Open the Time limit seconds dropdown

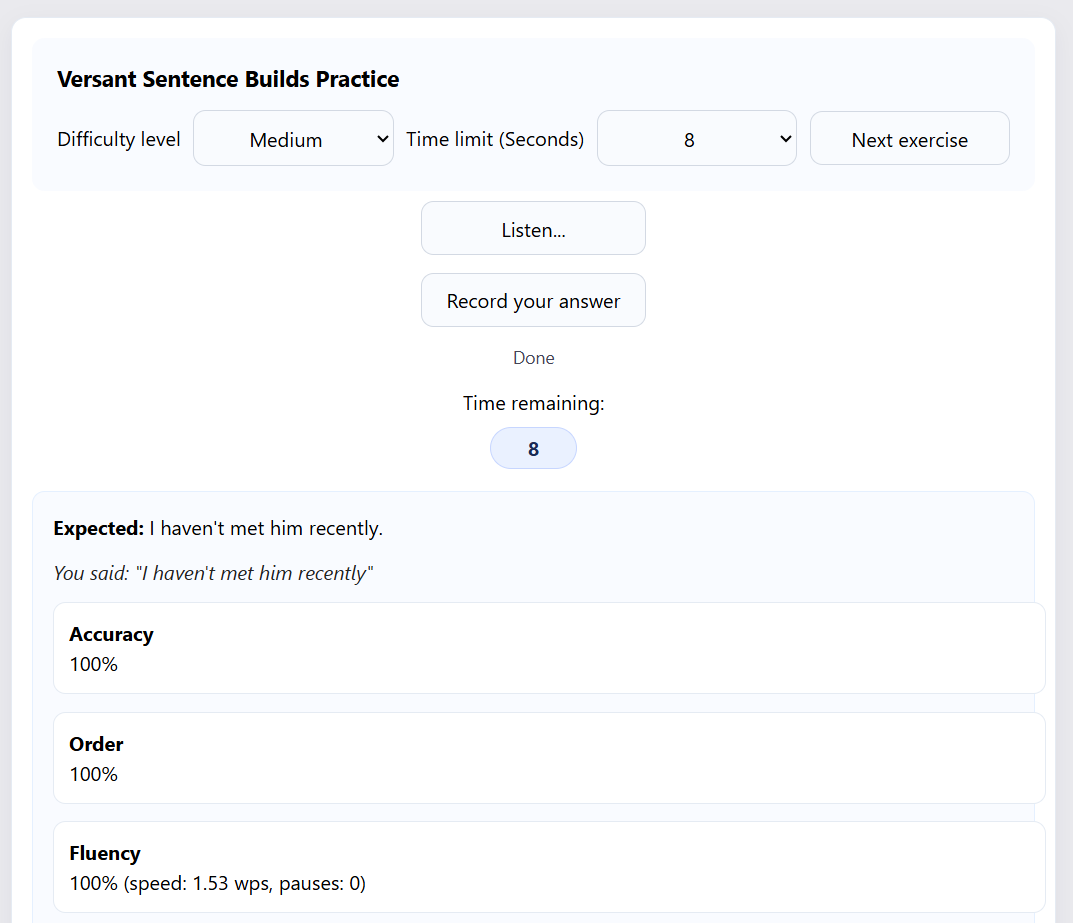click(697, 138)
